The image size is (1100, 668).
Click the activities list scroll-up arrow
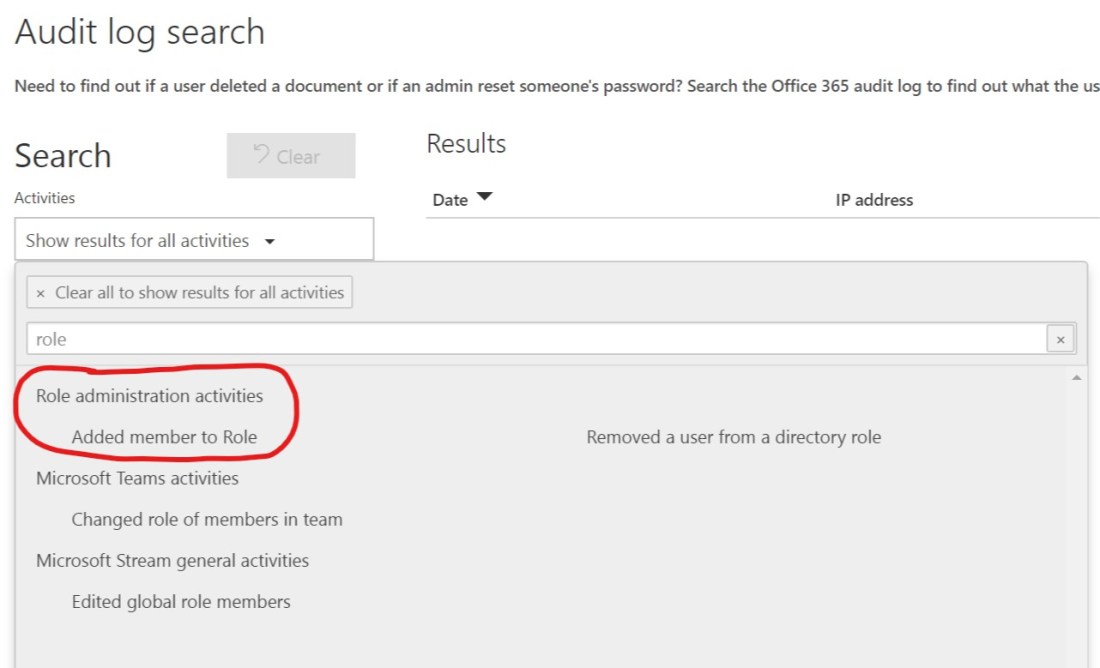point(1076,378)
